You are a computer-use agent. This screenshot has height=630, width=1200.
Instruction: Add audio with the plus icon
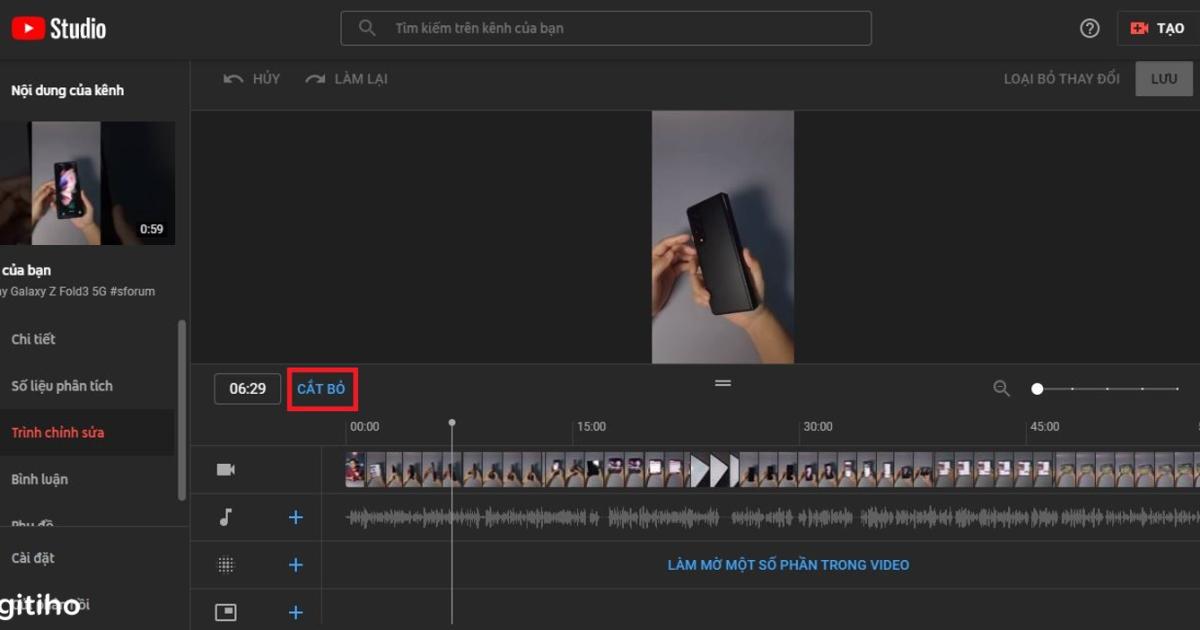click(x=295, y=517)
